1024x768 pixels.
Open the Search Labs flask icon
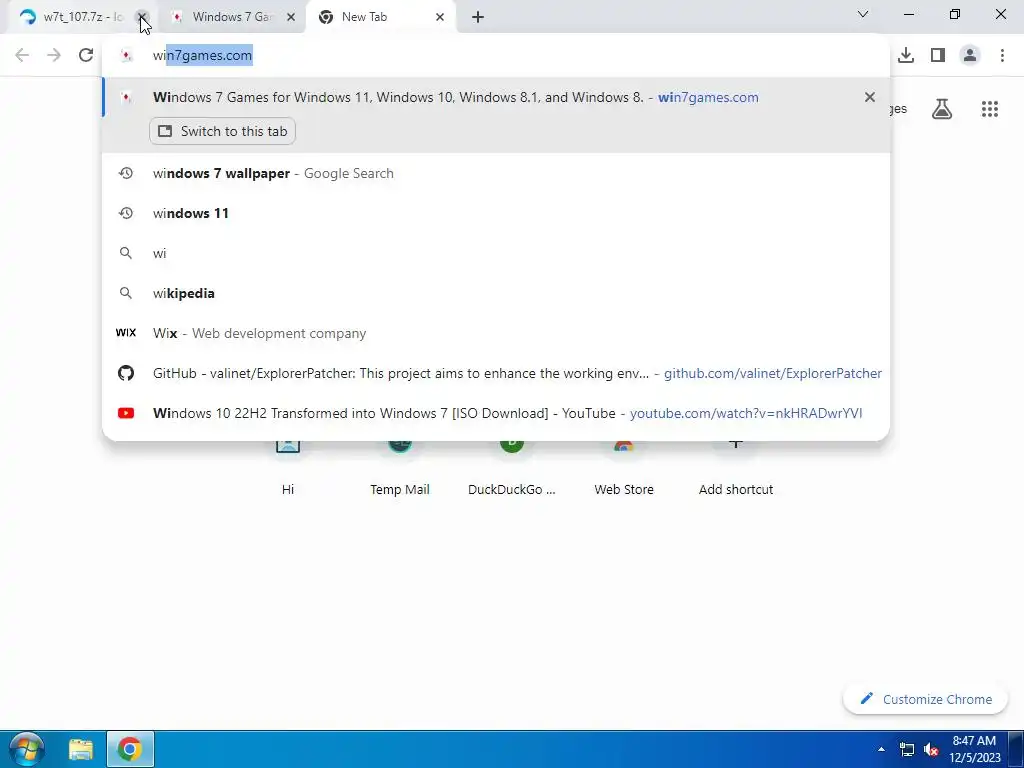pos(942,109)
